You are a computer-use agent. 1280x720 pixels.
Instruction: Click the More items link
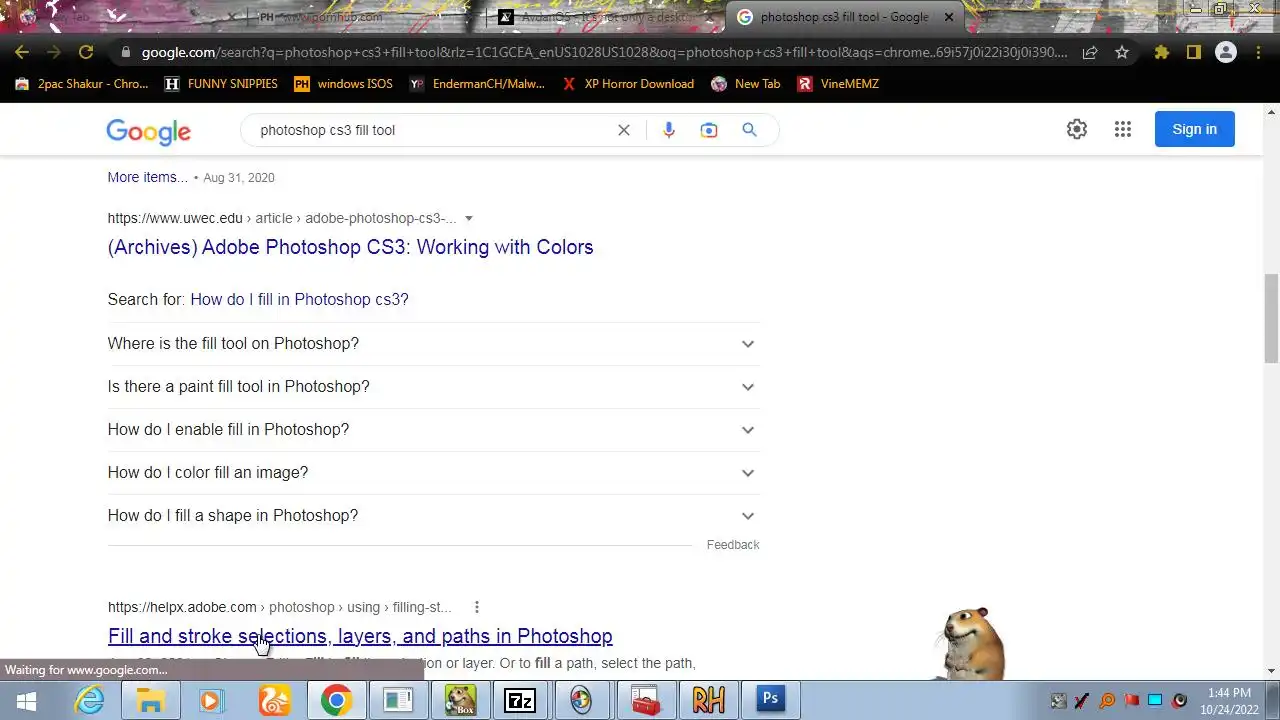148,177
